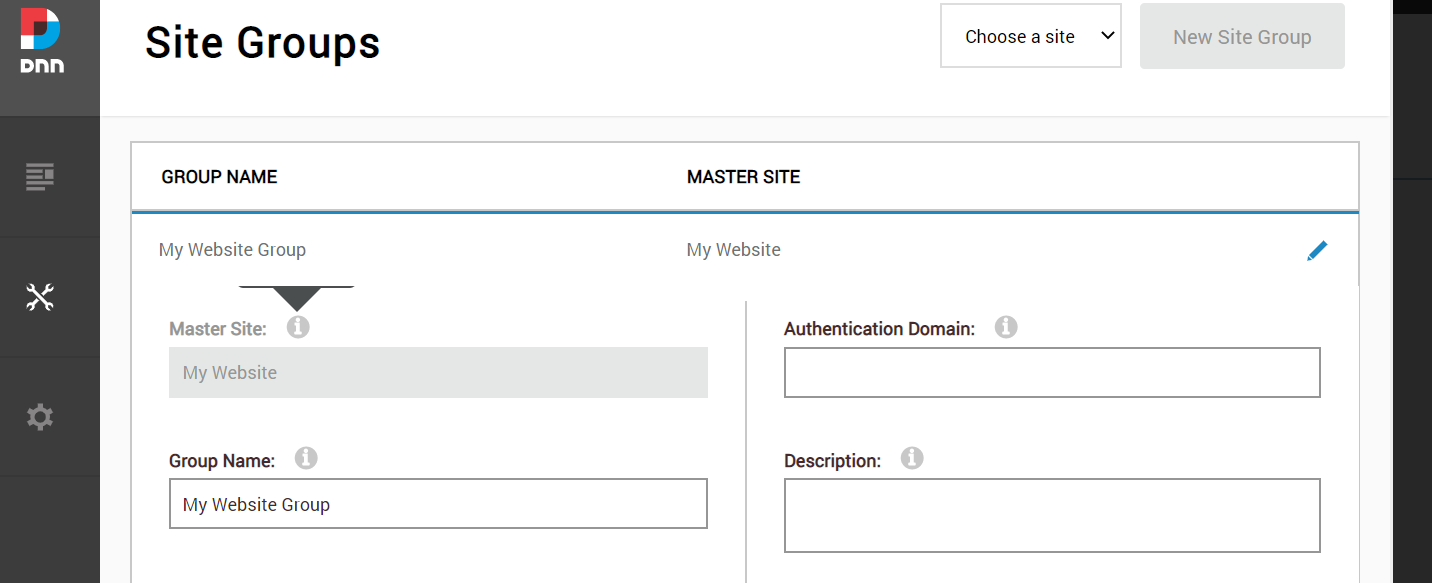Image resolution: width=1432 pixels, height=583 pixels.
Task: Click the chevron on the site selector
Action: (x=1107, y=35)
